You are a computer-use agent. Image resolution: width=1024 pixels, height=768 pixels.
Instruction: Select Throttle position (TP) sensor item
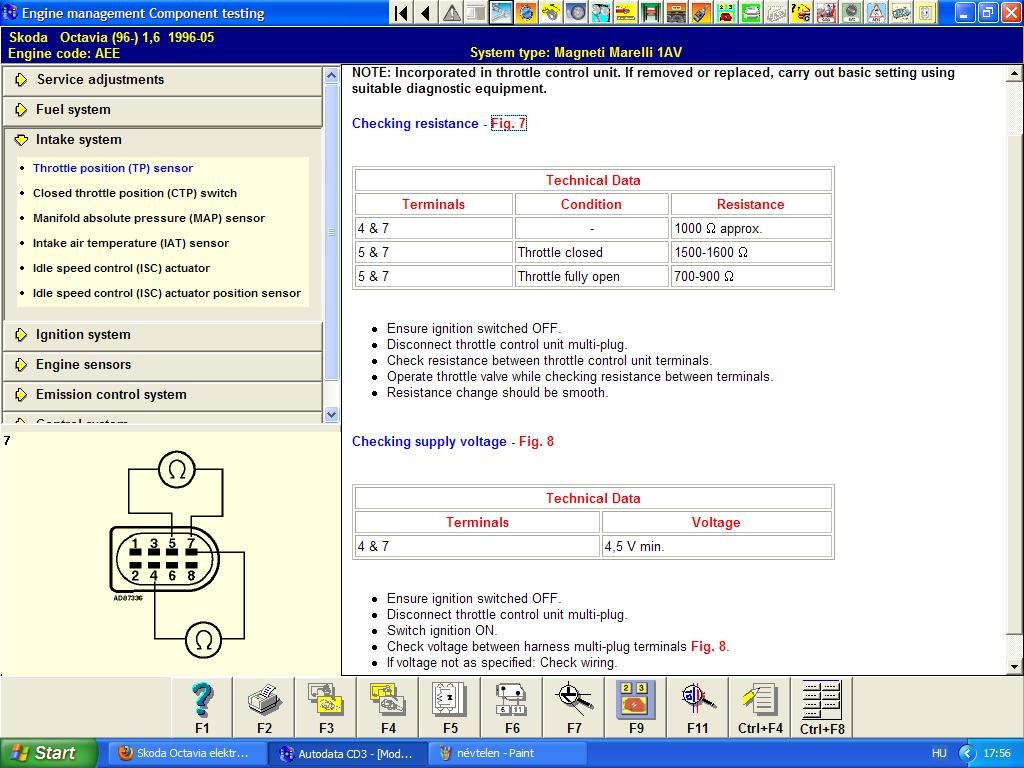113,168
